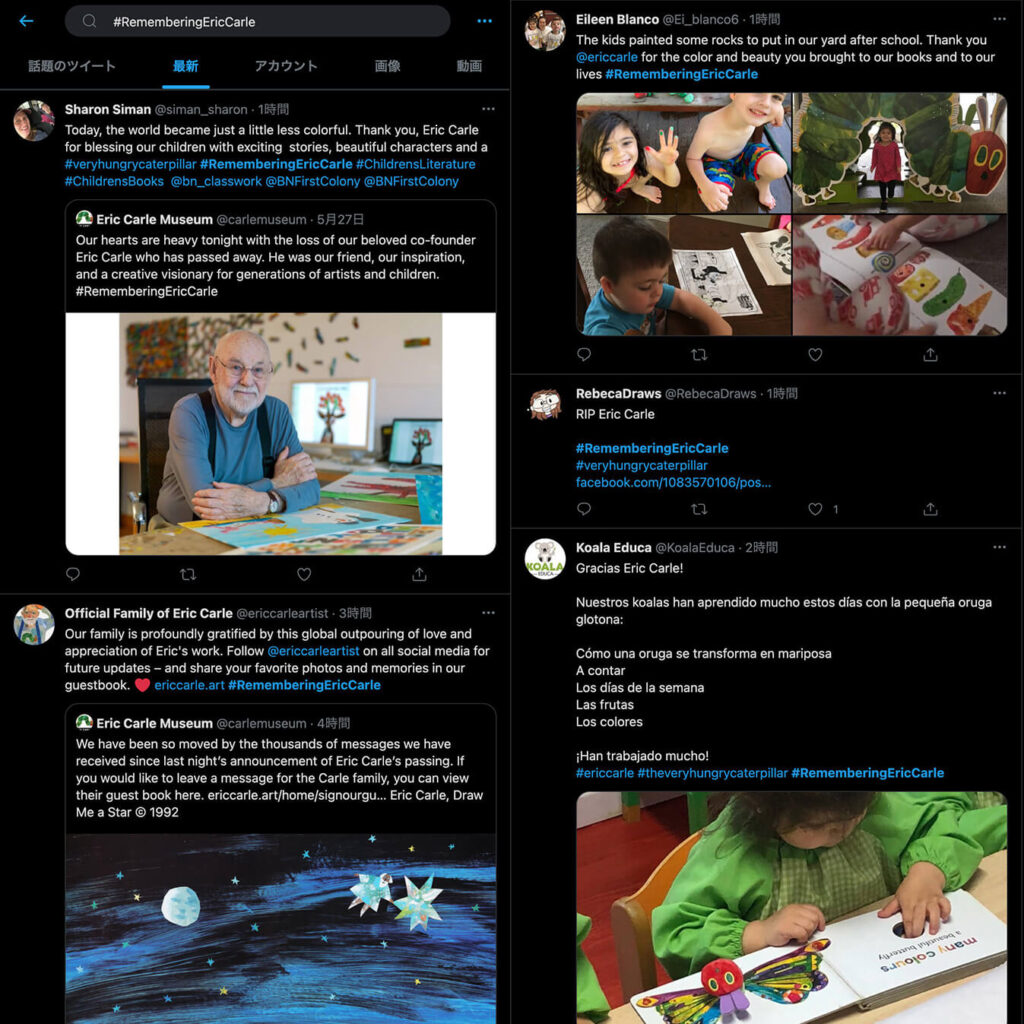Image resolution: width=1024 pixels, height=1024 pixels.
Task: Retweet Eileen Blanco's rock painting tweet
Action: click(699, 355)
